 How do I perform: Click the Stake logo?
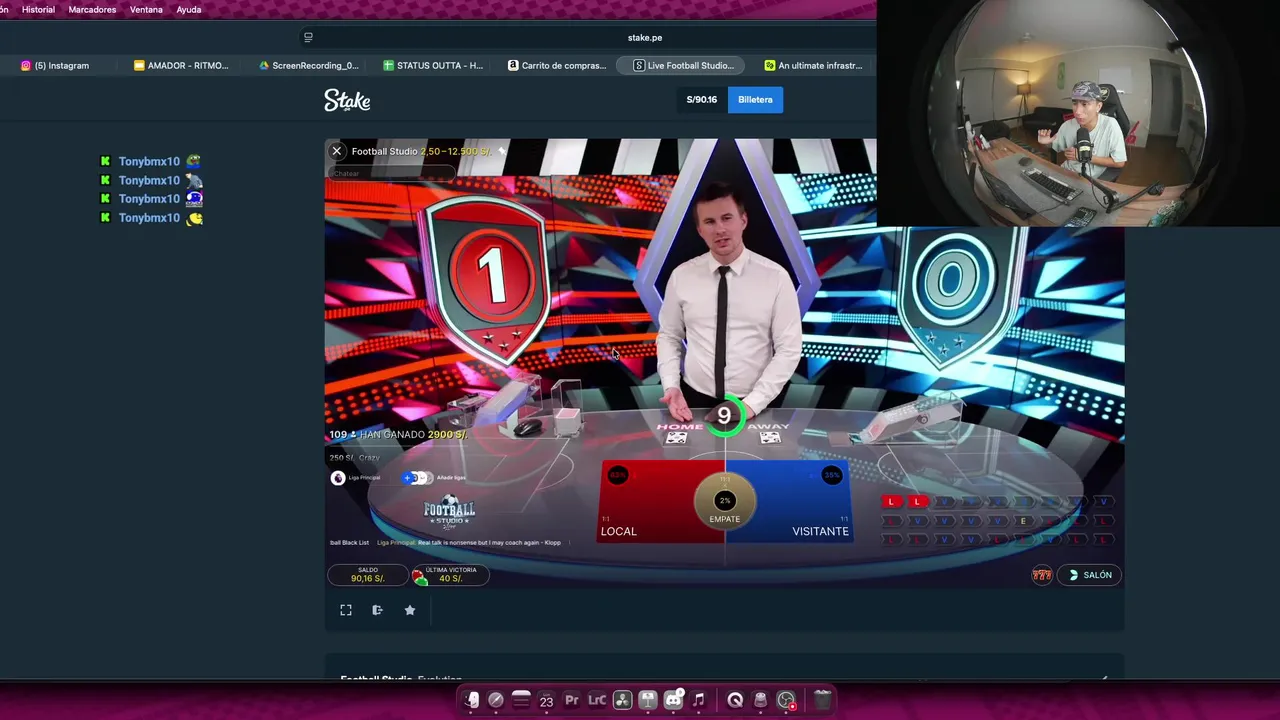click(x=347, y=100)
